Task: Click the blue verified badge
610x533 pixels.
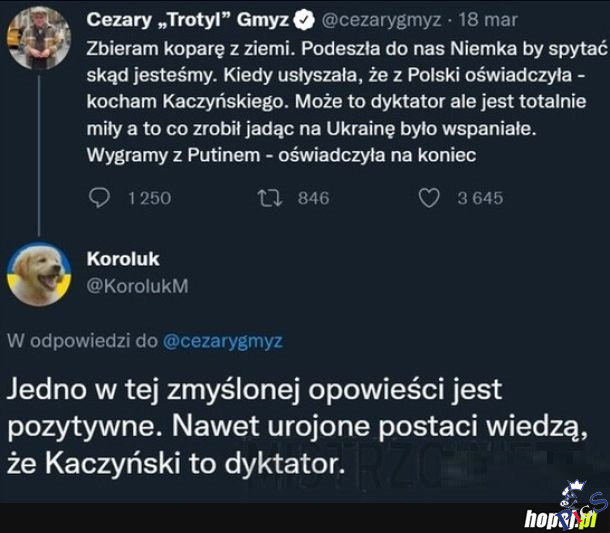Action: click(x=308, y=19)
